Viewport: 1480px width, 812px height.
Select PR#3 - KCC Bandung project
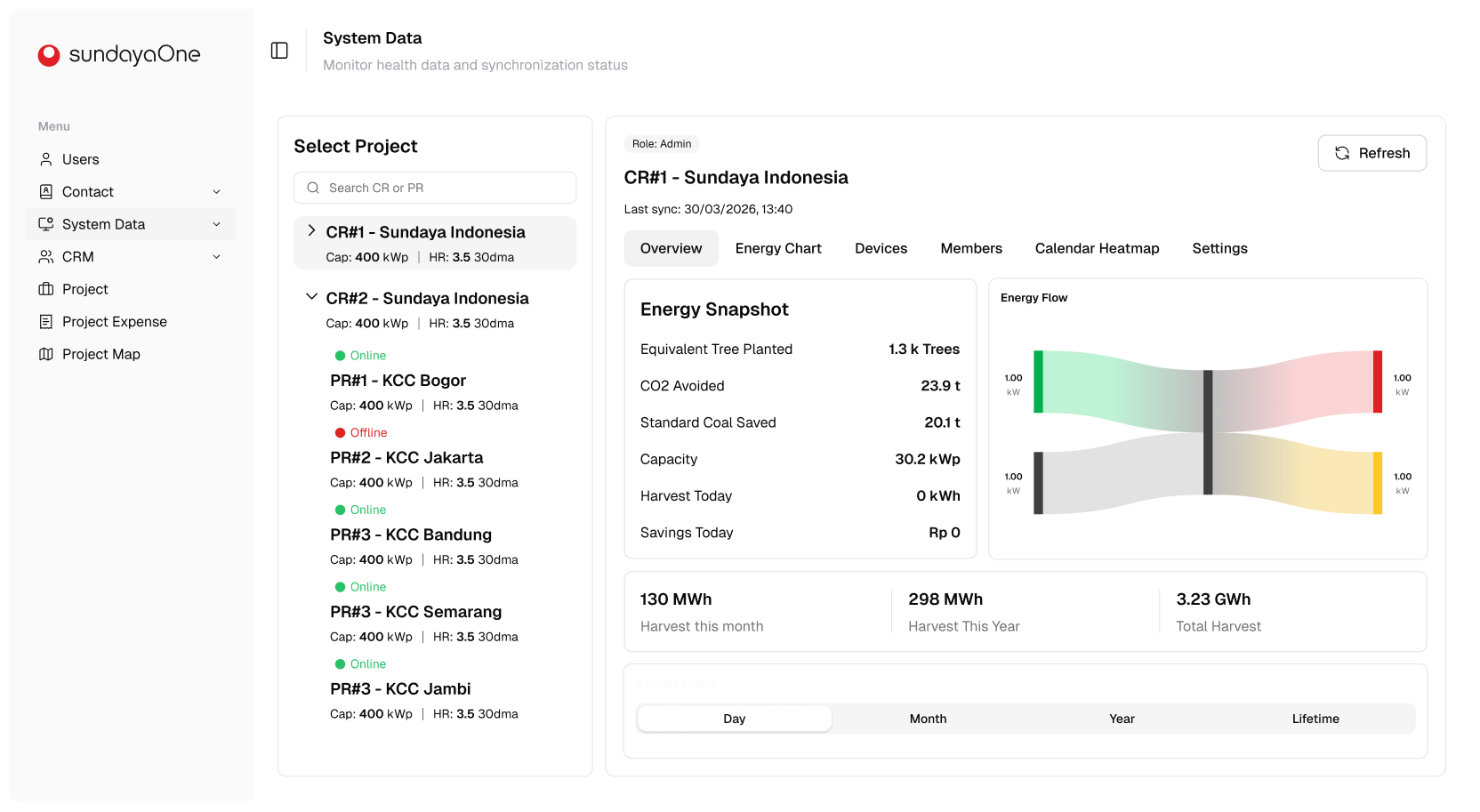point(411,535)
